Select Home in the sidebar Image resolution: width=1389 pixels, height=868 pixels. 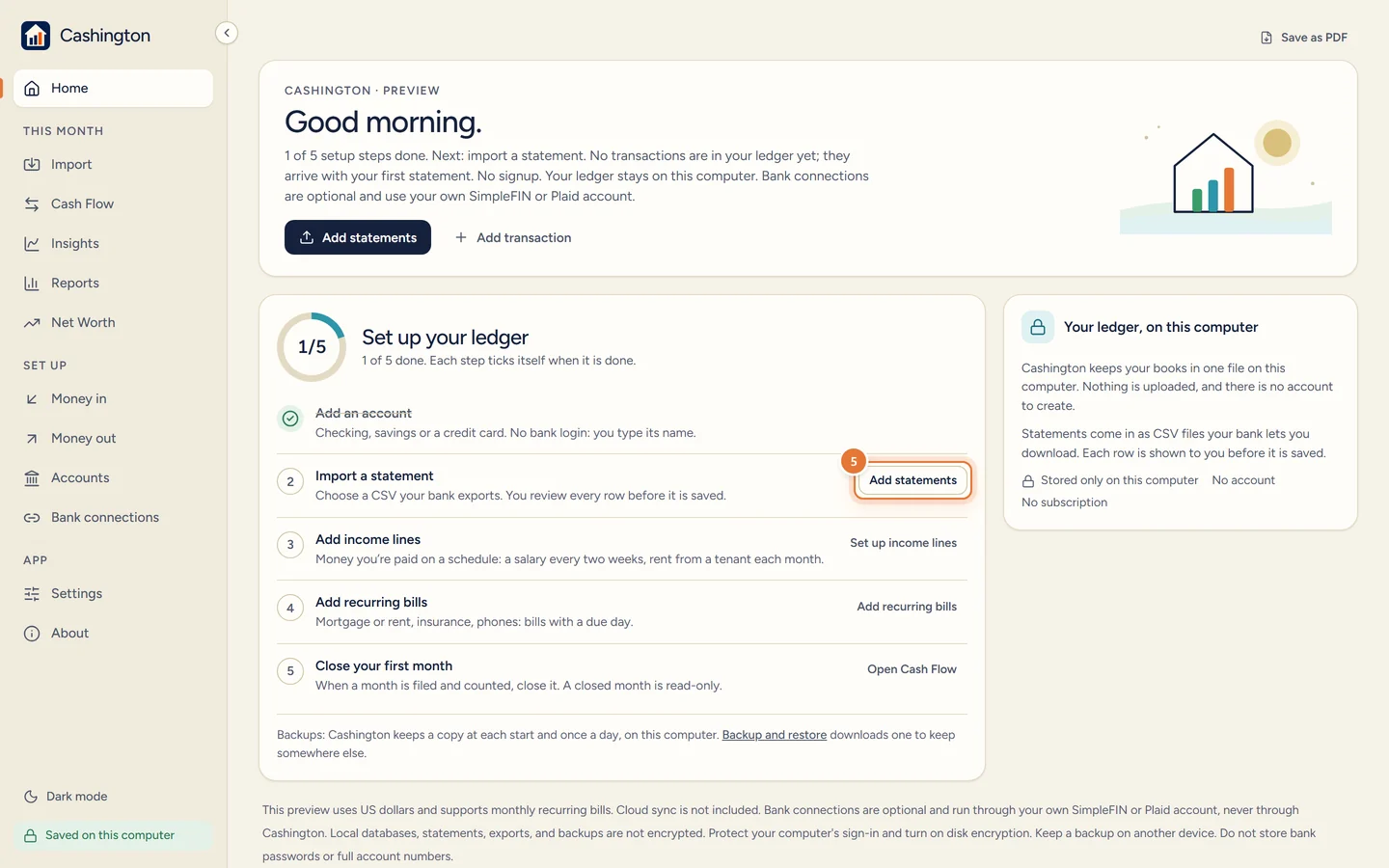[x=113, y=88]
